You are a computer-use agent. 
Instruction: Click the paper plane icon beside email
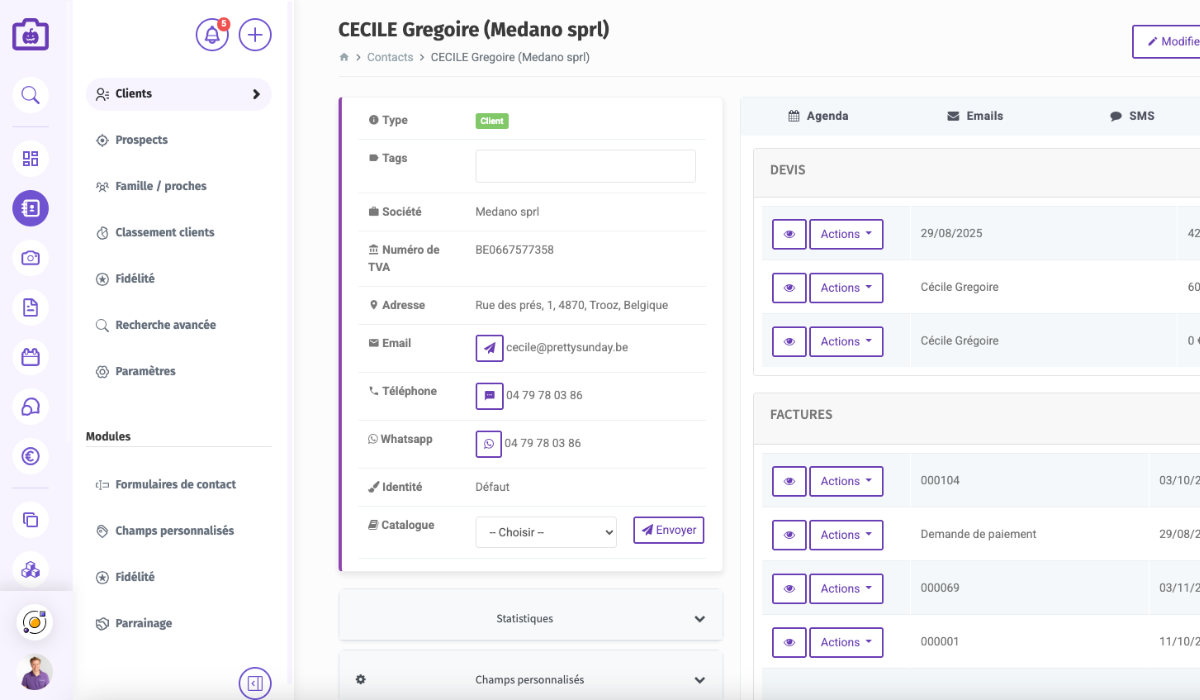pyautogui.click(x=489, y=348)
